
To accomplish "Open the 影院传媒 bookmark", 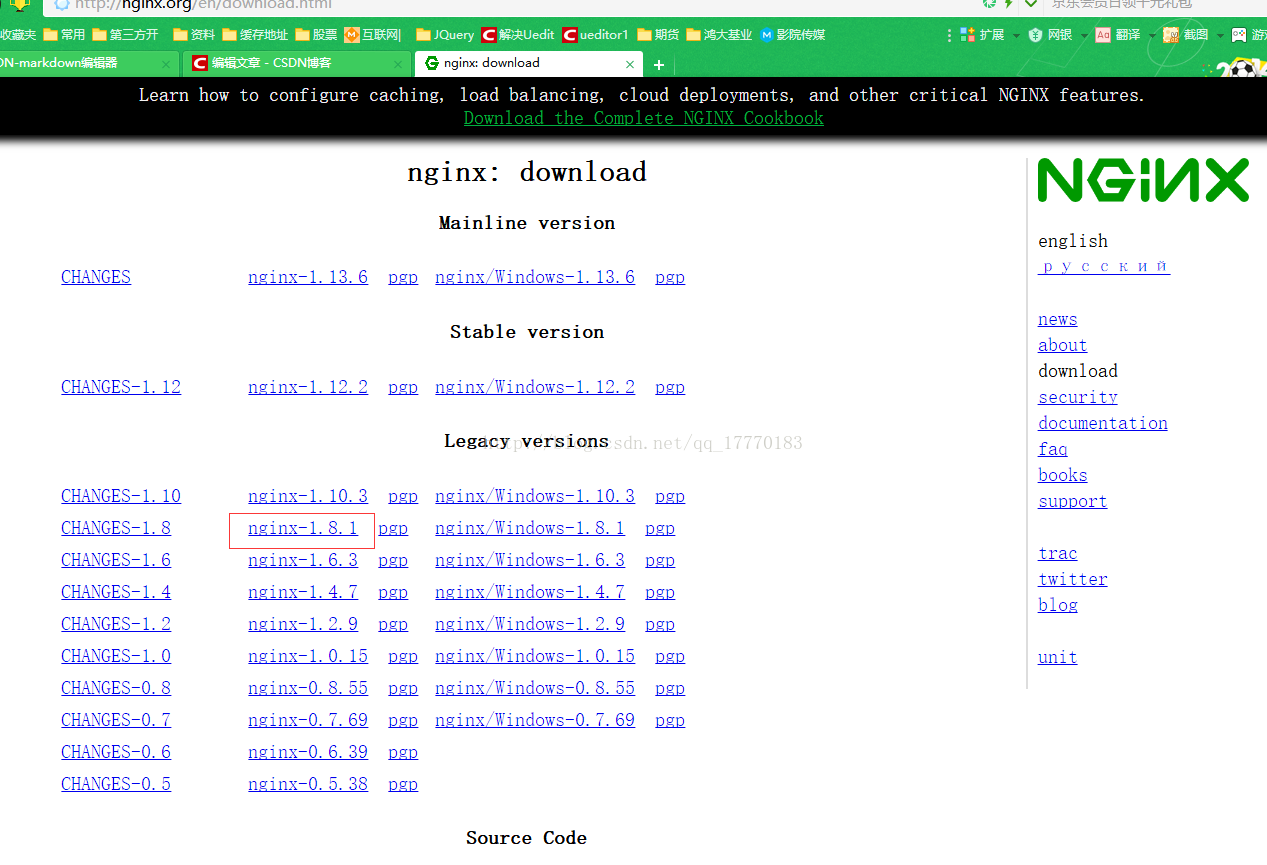I will click(x=793, y=35).
